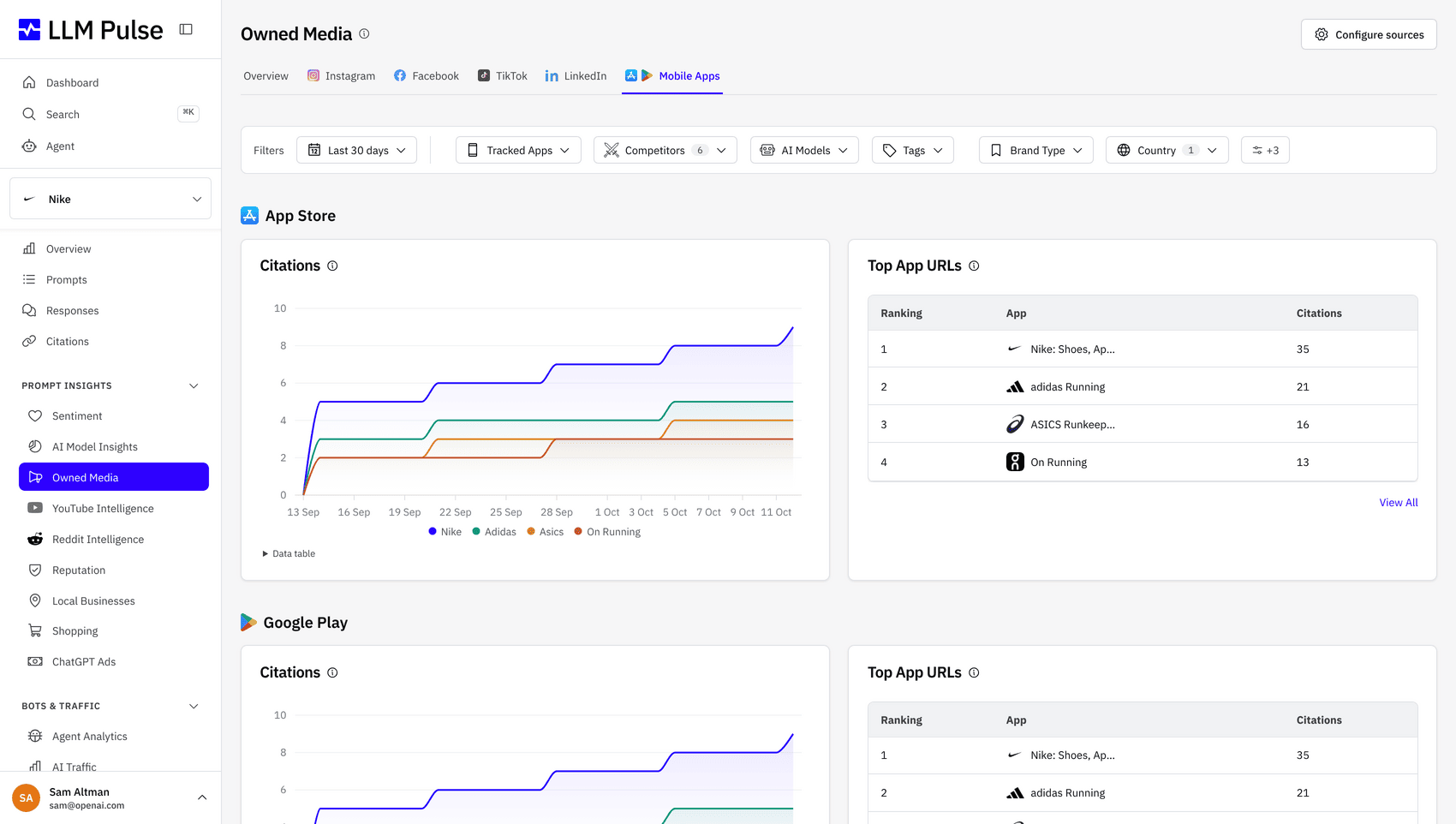This screenshot has height=824, width=1456.
Task: Click Owned Media info icon
Action: click(364, 33)
